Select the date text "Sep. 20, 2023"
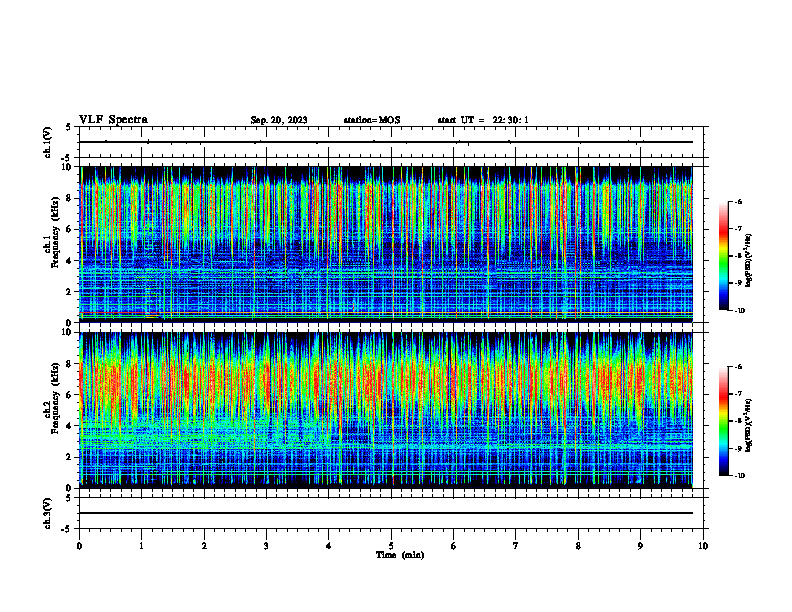792x612 pixels. point(279,120)
